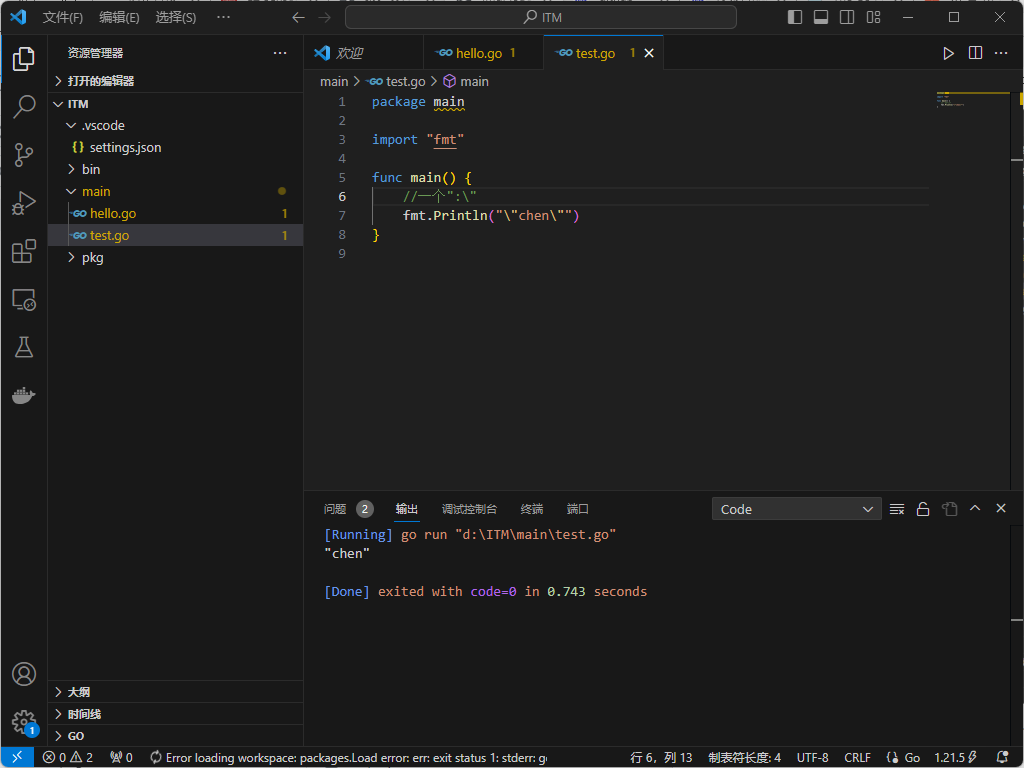Viewport: 1024px width, 768px height.
Task: Open the Docker view icon
Action: pyautogui.click(x=24, y=396)
